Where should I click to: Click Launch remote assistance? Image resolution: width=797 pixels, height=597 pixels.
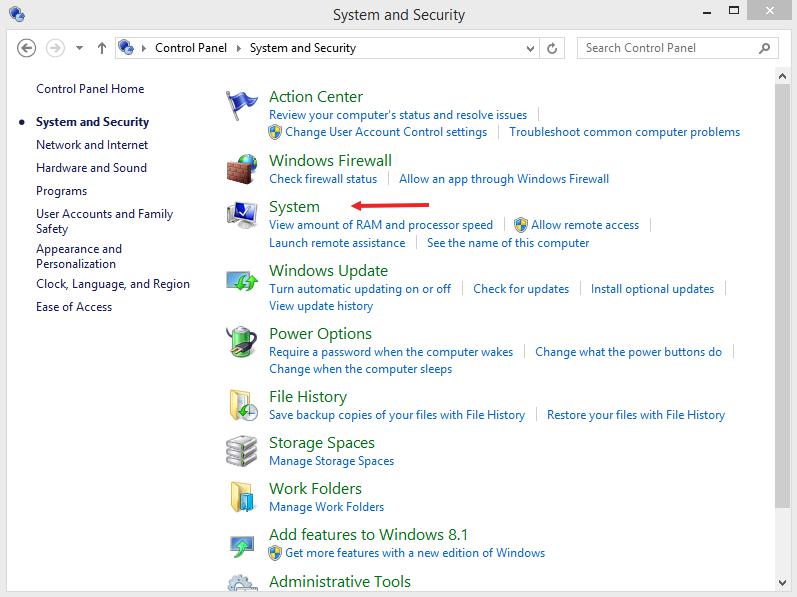[337, 243]
